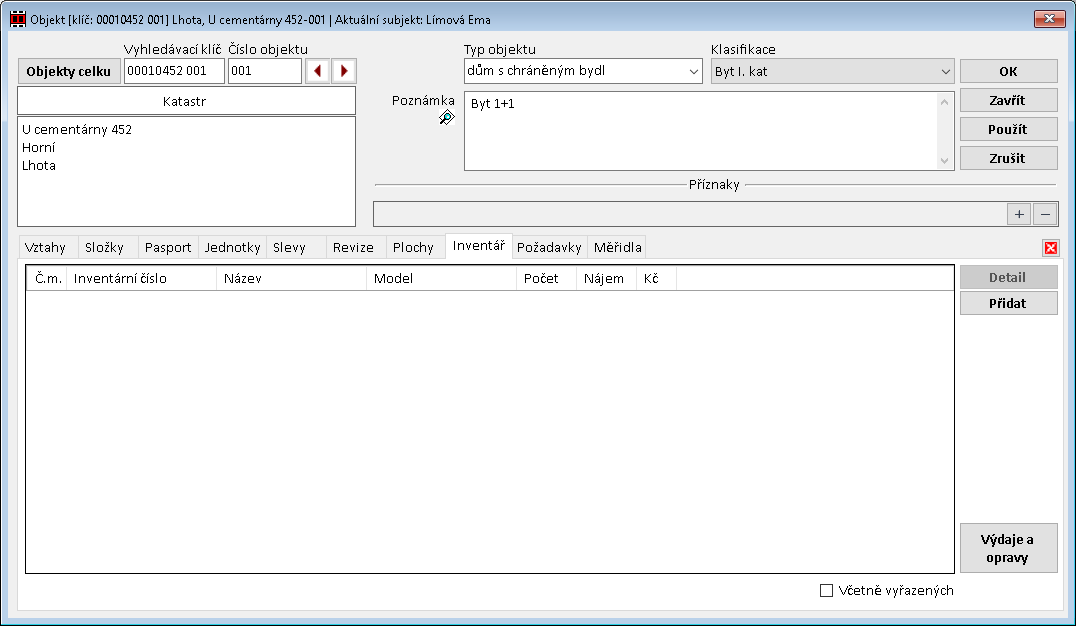
Task: Click the minus button in Příznaky bar
Action: pos(1045,214)
